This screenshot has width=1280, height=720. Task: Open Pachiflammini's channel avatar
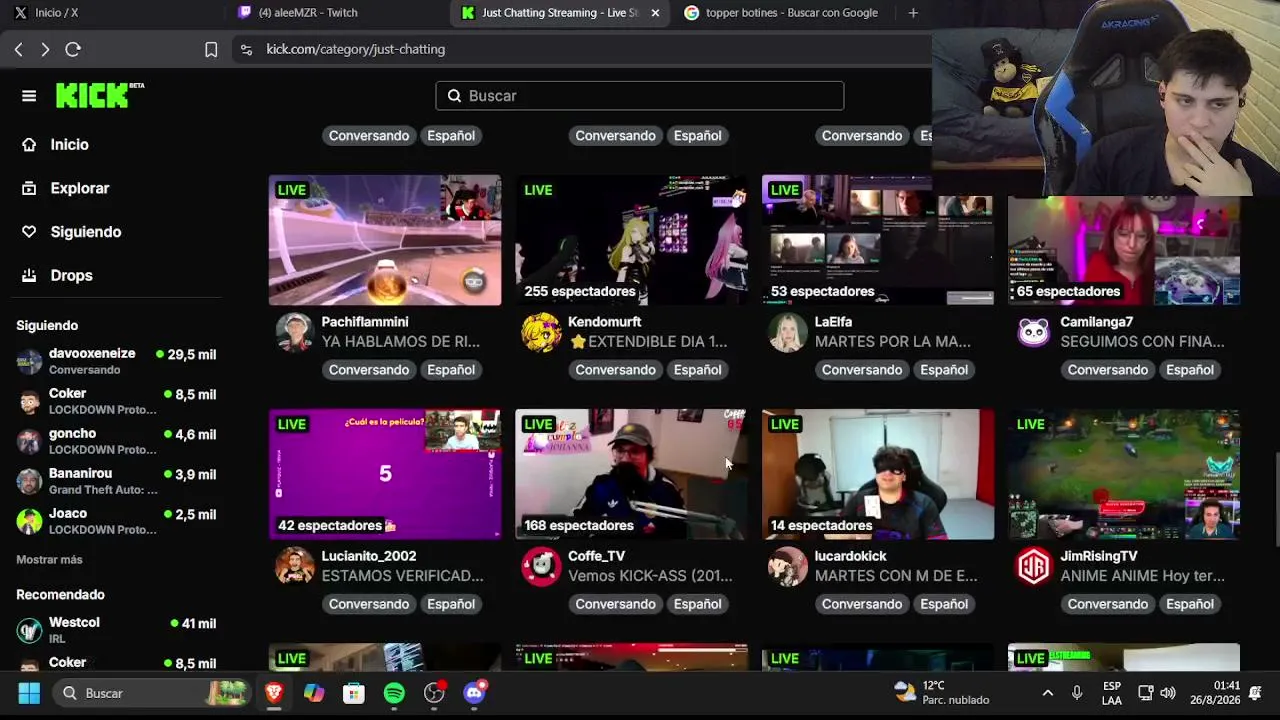click(294, 333)
